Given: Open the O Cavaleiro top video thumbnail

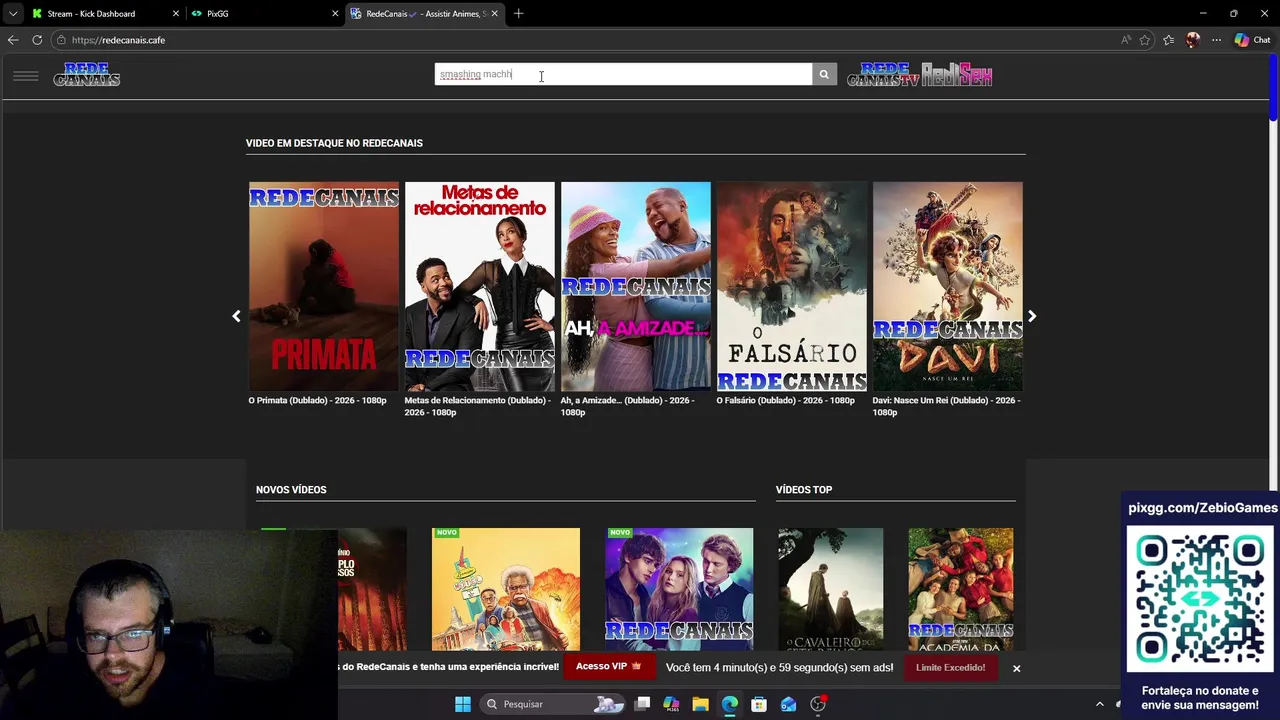Looking at the screenshot, I should tap(831, 590).
